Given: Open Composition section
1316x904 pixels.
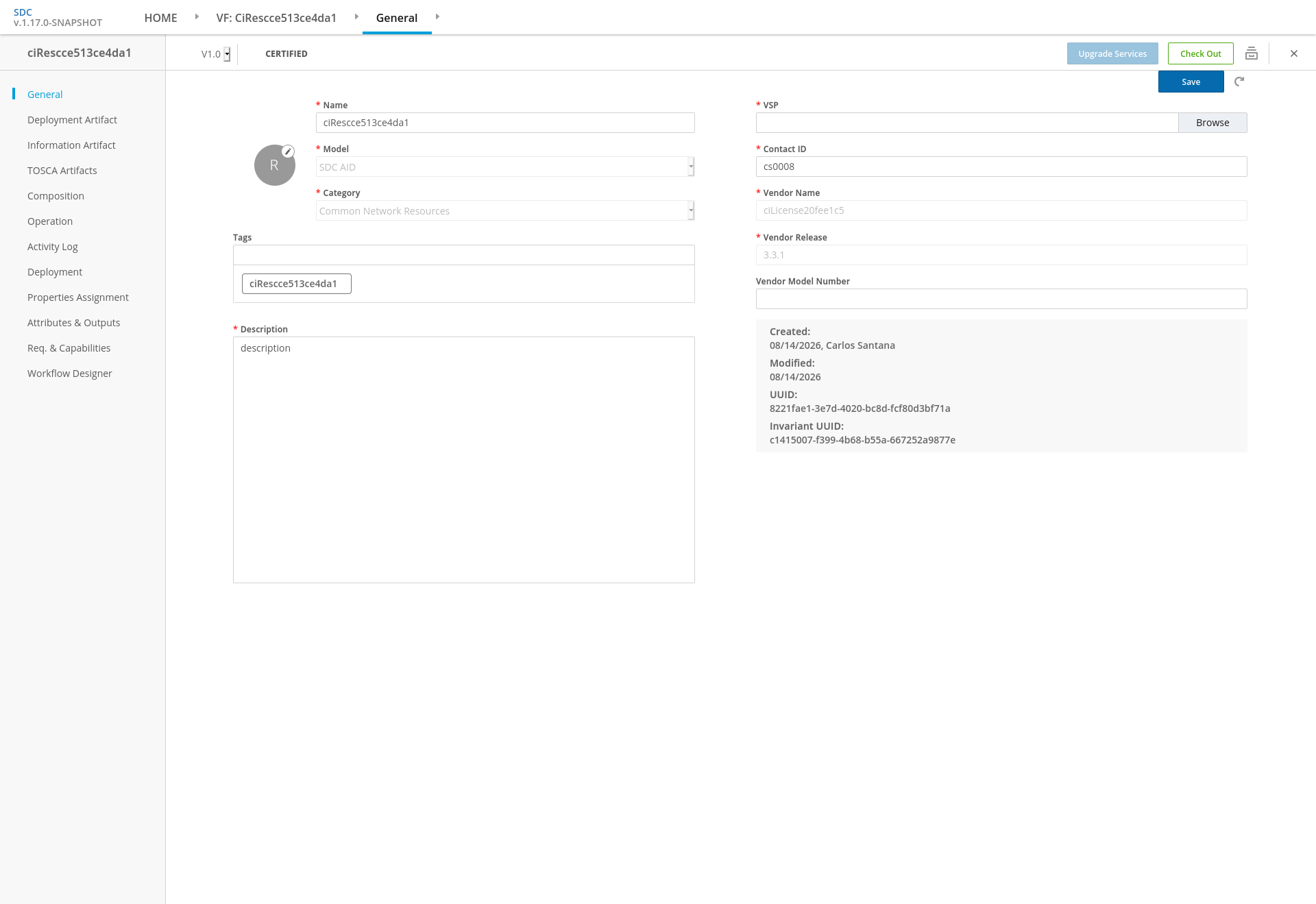Looking at the screenshot, I should coord(56,196).
